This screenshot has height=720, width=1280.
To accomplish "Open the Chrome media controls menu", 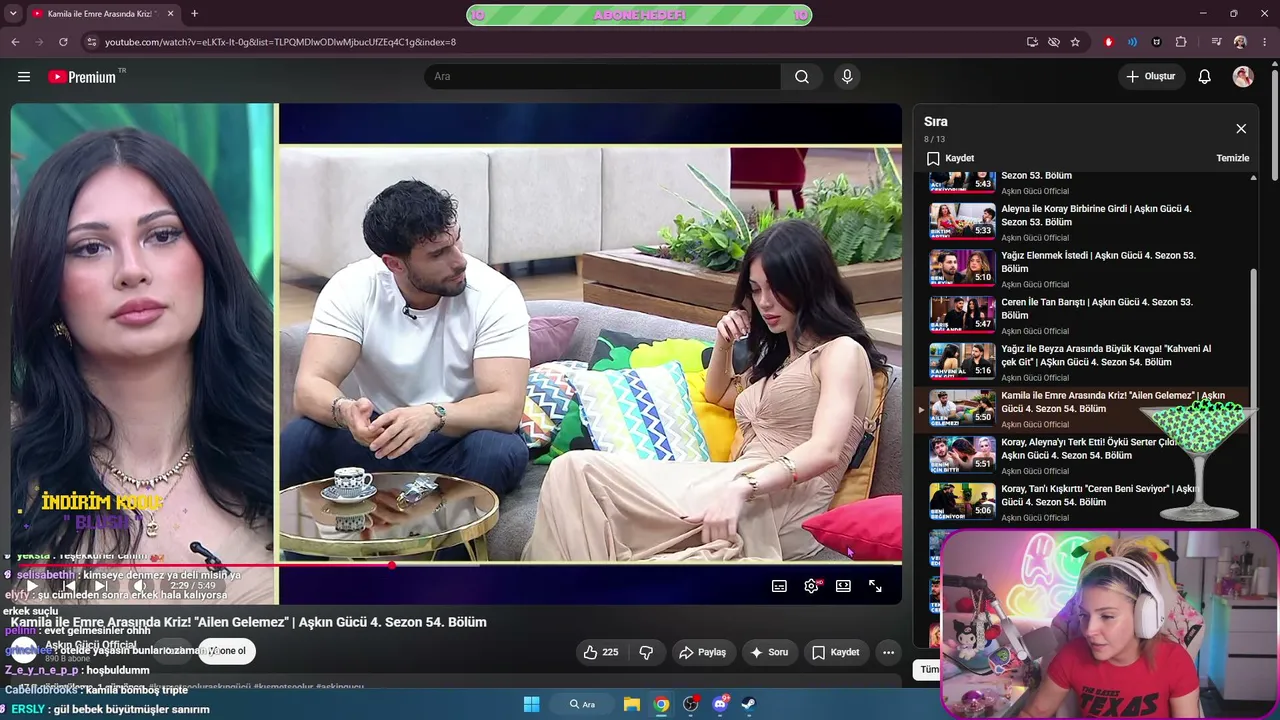I will 1216,42.
